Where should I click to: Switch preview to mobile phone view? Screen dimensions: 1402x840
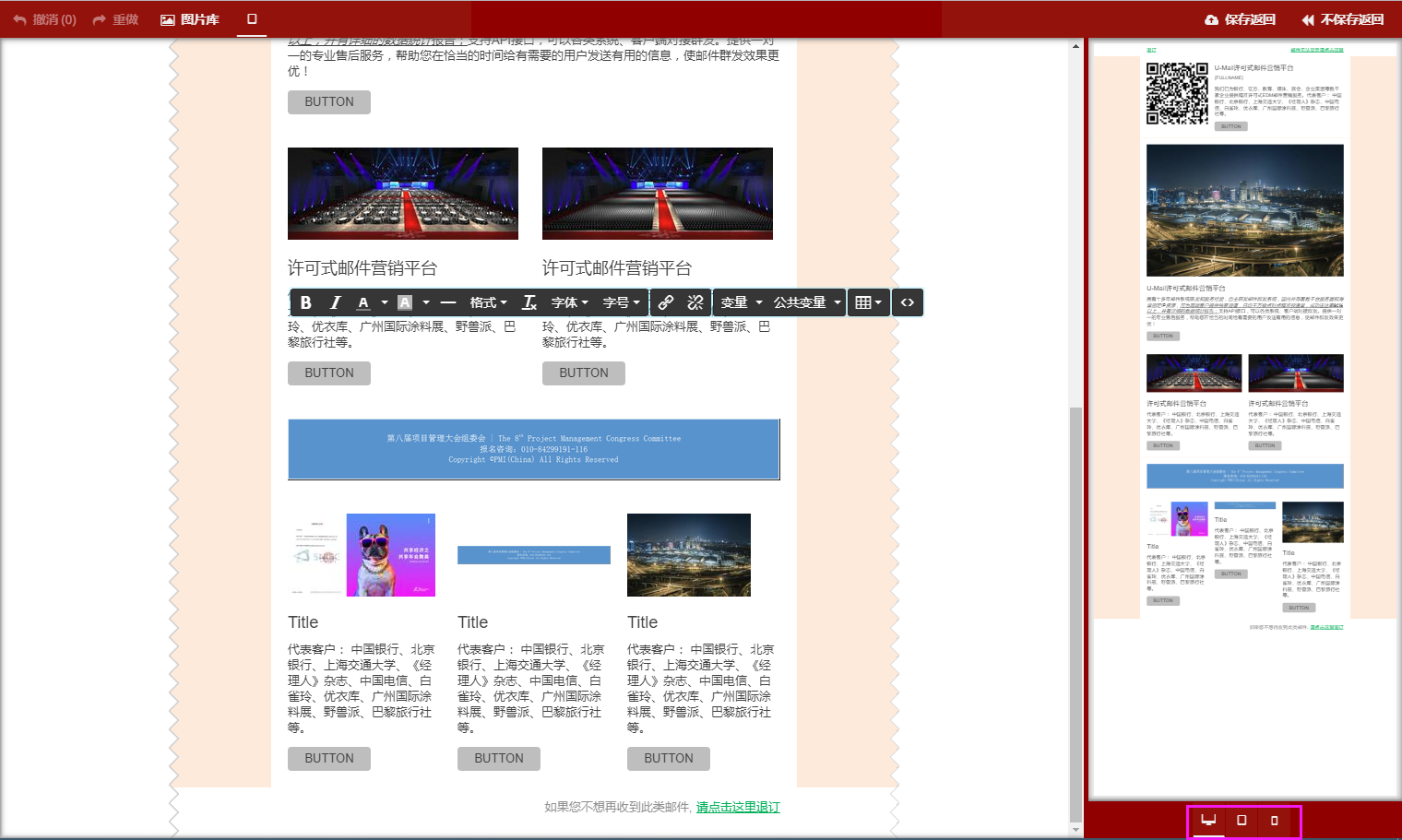coord(1275,820)
